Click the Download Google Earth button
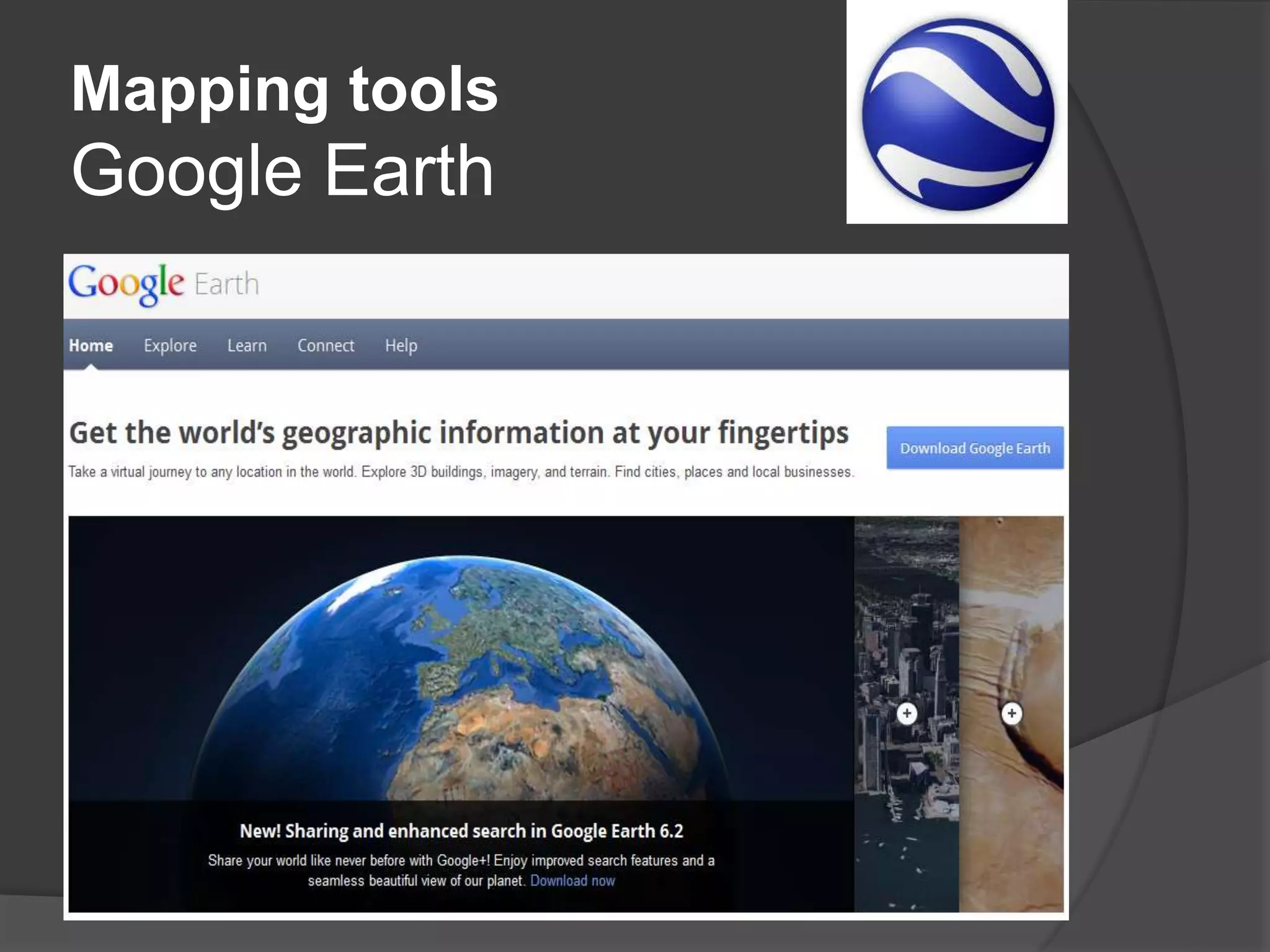Image resolution: width=1270 pixels, height=952 pixels. pyautogui.click(x=975, y=447)
